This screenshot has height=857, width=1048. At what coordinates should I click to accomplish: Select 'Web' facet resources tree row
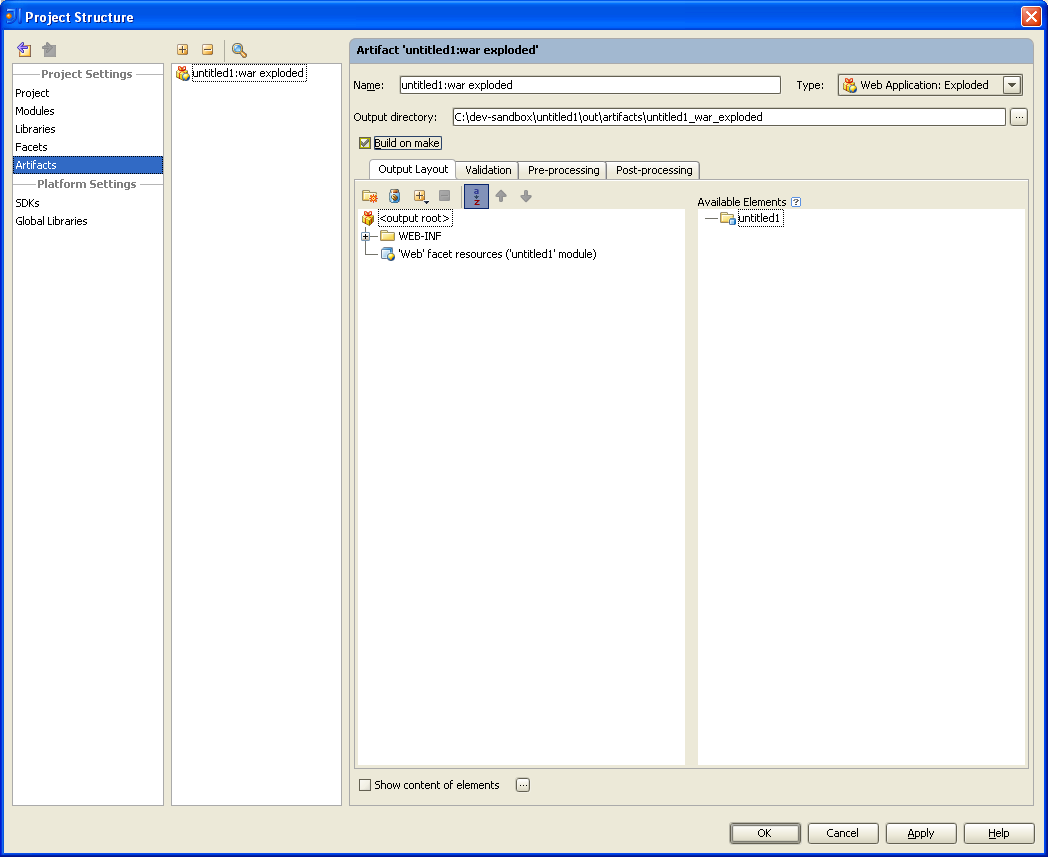tap(497, 254)
